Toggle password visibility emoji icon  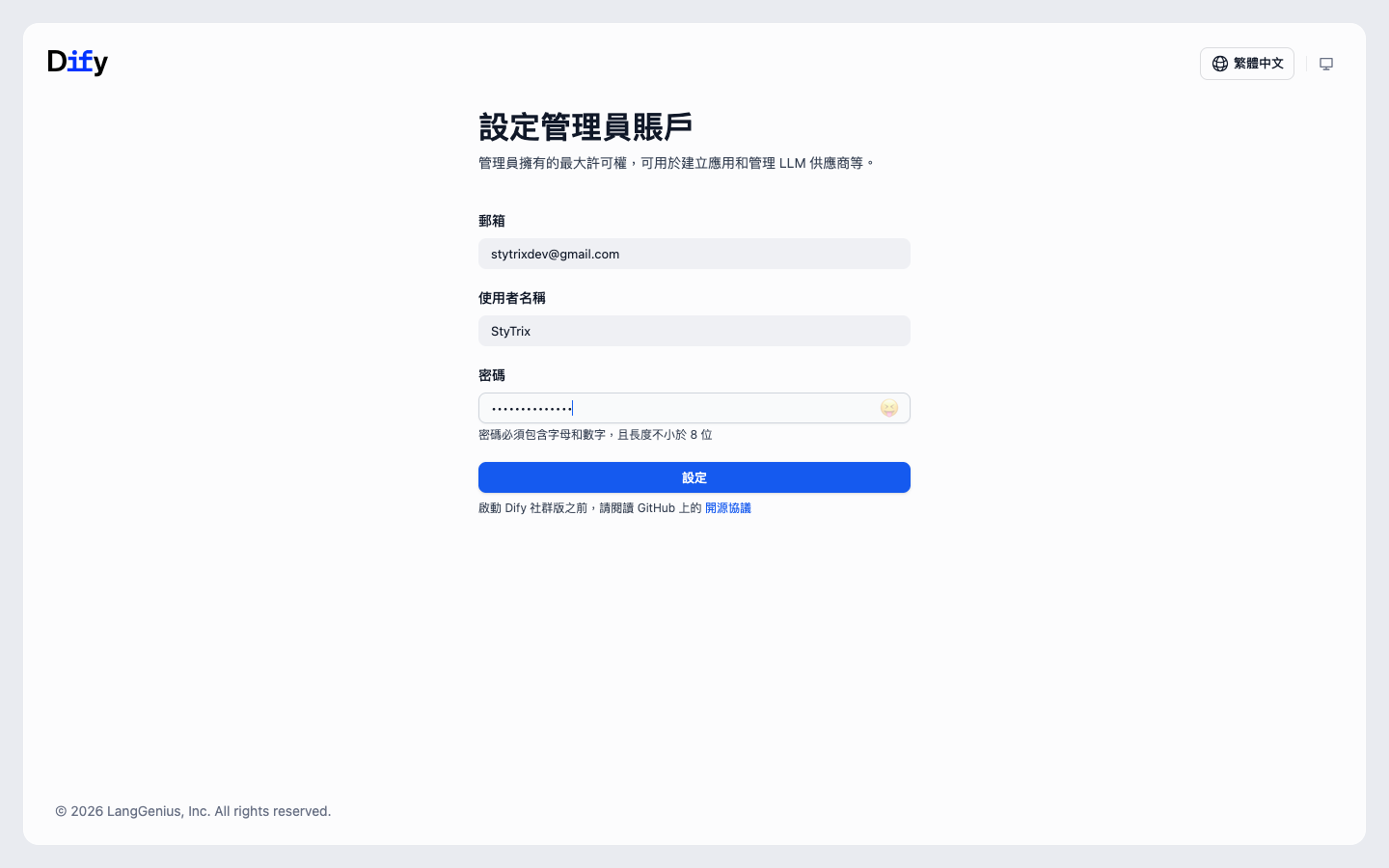click(889, 408)
